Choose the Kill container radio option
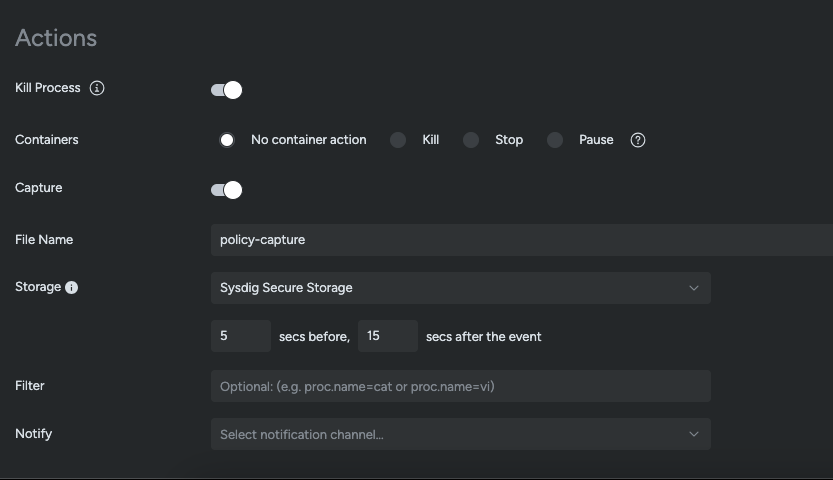Image resolution: width=833 pixels, height=480 pixels. tap(398, 140)
